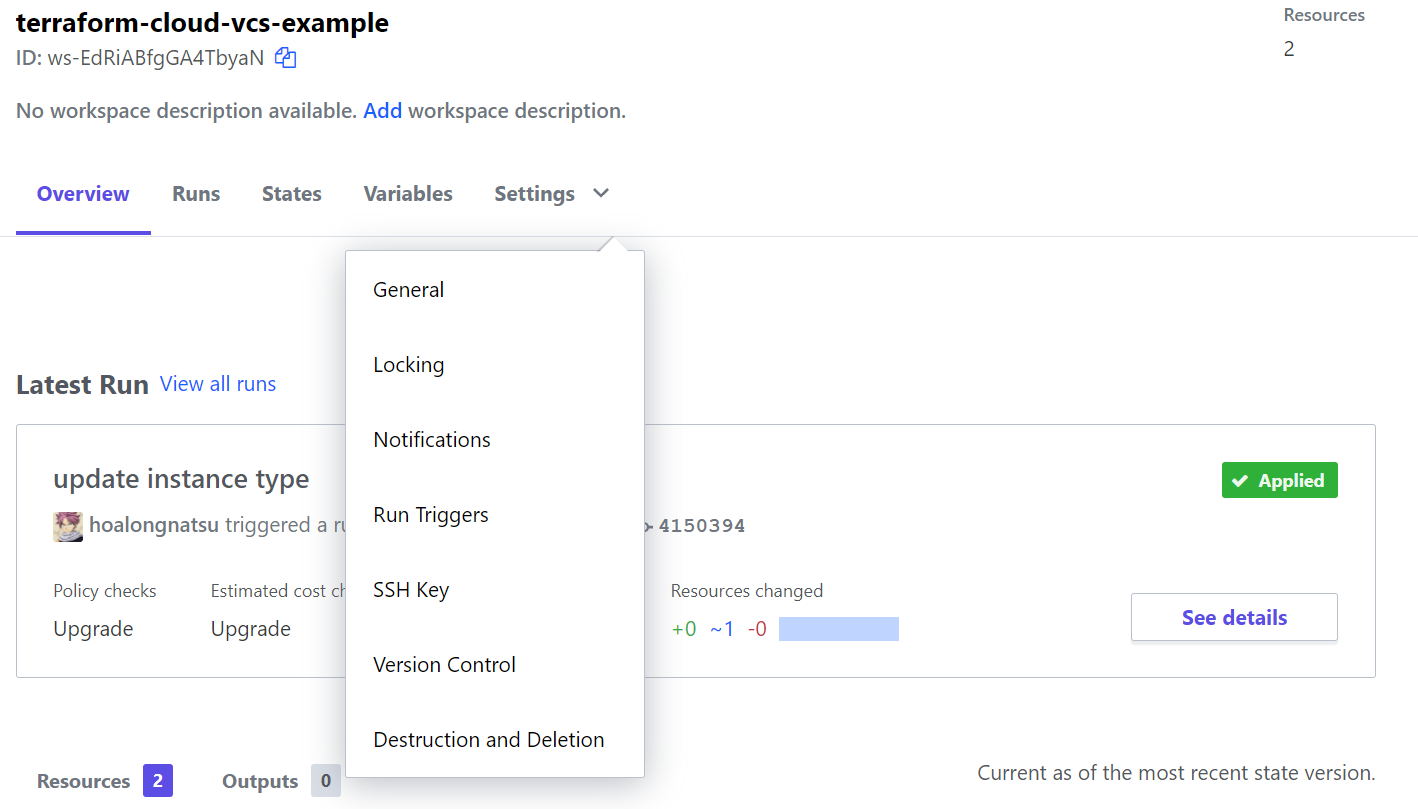Click SSH Key menu item
1418x809 pixels.
[x=411, y=590]
